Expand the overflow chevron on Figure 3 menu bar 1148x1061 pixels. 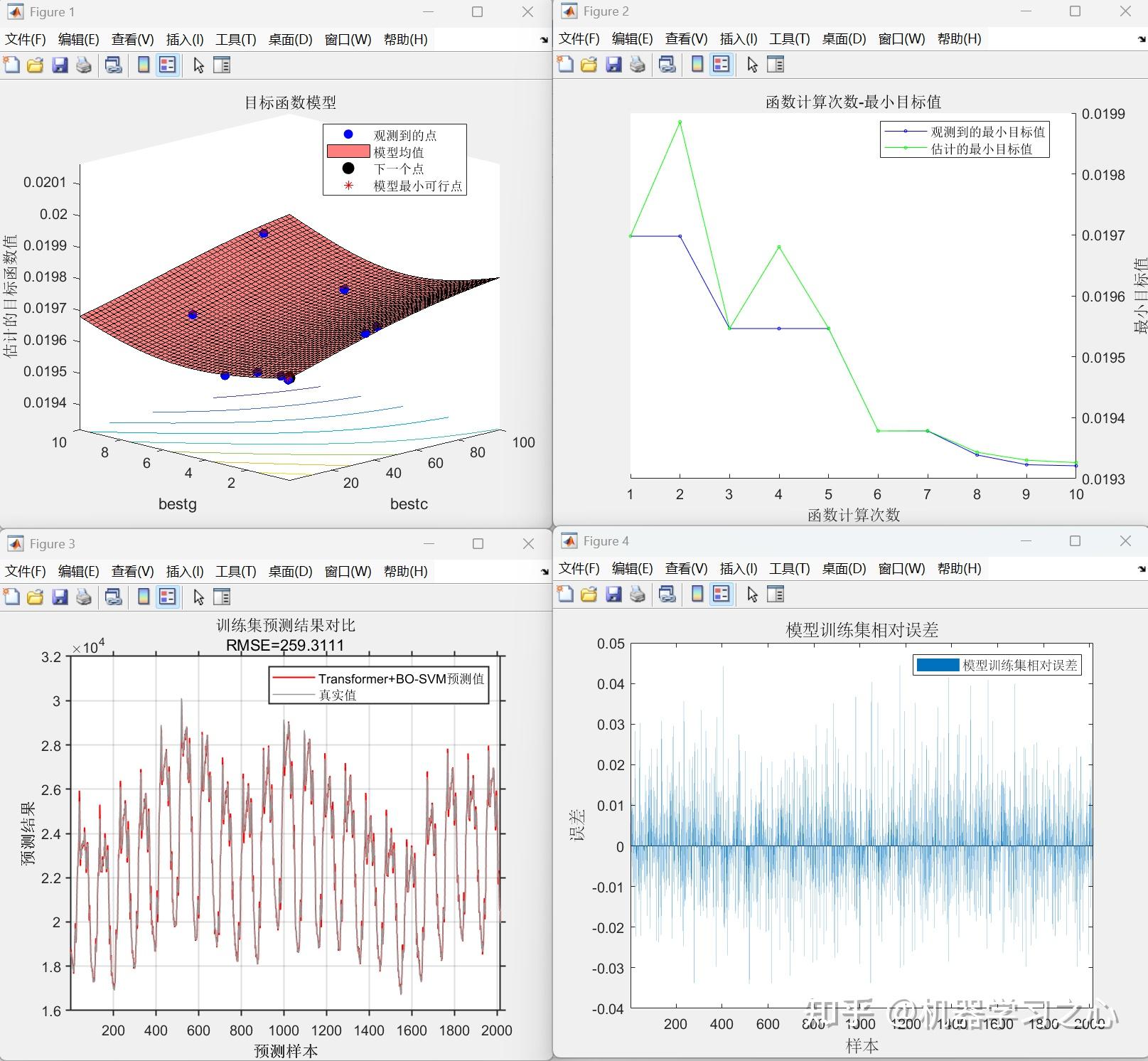point(545,571)
